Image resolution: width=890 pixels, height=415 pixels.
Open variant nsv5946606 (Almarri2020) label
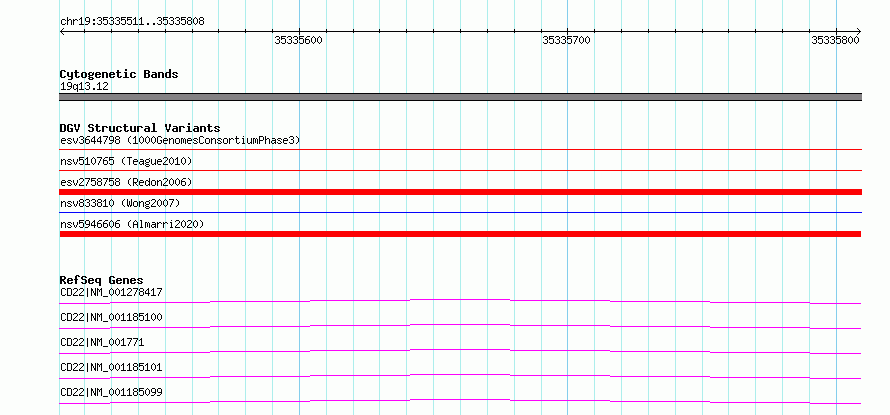(x=132, y=224)
